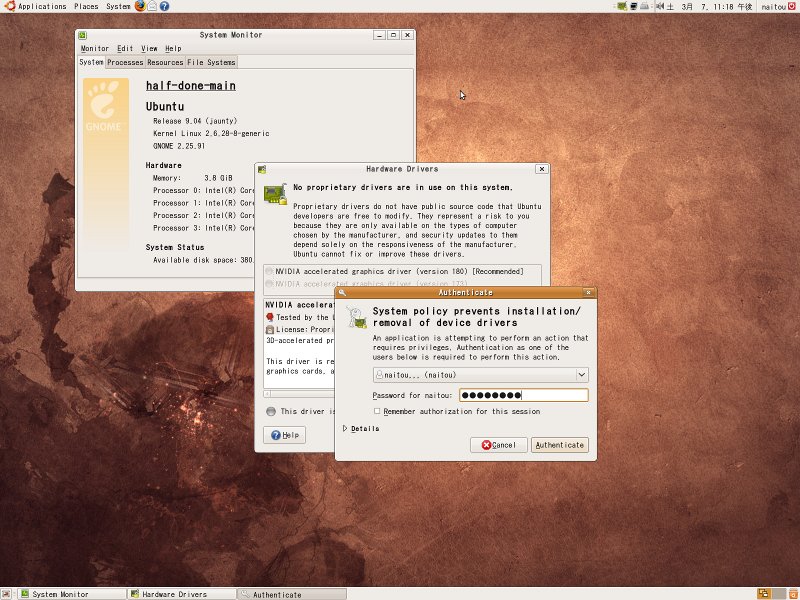Click the Ubuntu logo on the top panel

click(10, 6)
